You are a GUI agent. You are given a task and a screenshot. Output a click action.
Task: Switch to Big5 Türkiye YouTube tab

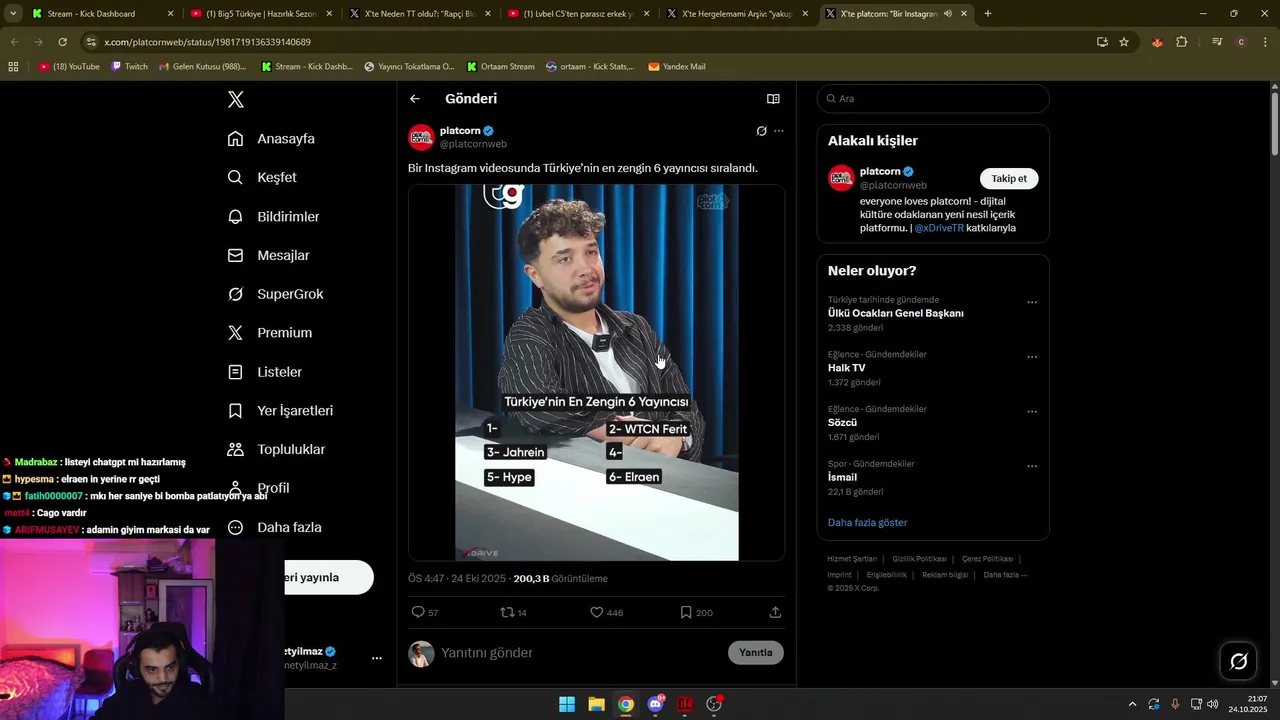tap(260, 14)
